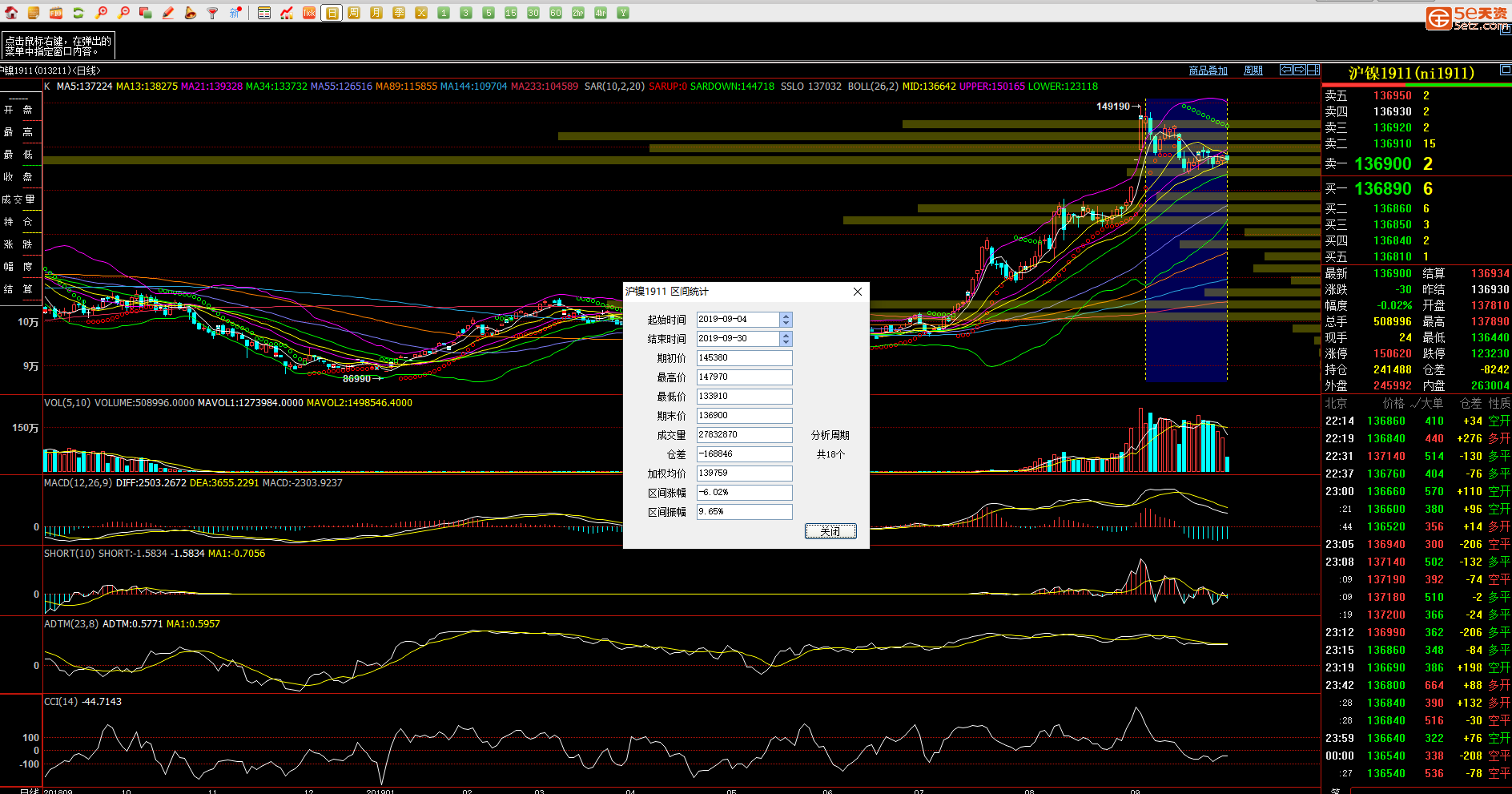Select 4hr period button
This screenshot has height=794, width=1512.
point(601,13)
